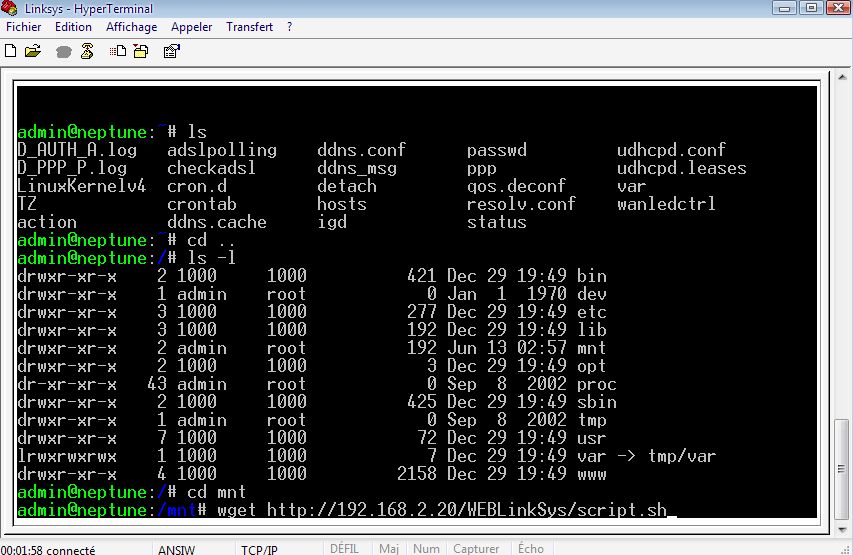Click the D_AUTH_A.log file name
This screenshot has height=555, width=853.
coord(77,150)
